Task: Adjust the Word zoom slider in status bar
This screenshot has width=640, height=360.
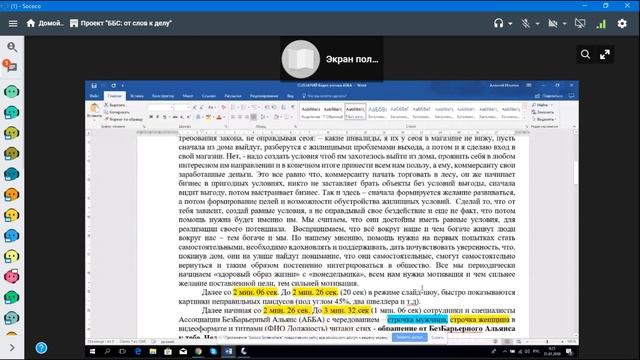Action: click(x=546, y=341)
